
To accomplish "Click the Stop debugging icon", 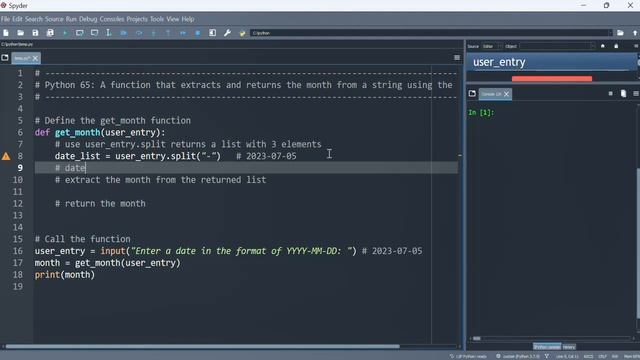I will (198, 33).
